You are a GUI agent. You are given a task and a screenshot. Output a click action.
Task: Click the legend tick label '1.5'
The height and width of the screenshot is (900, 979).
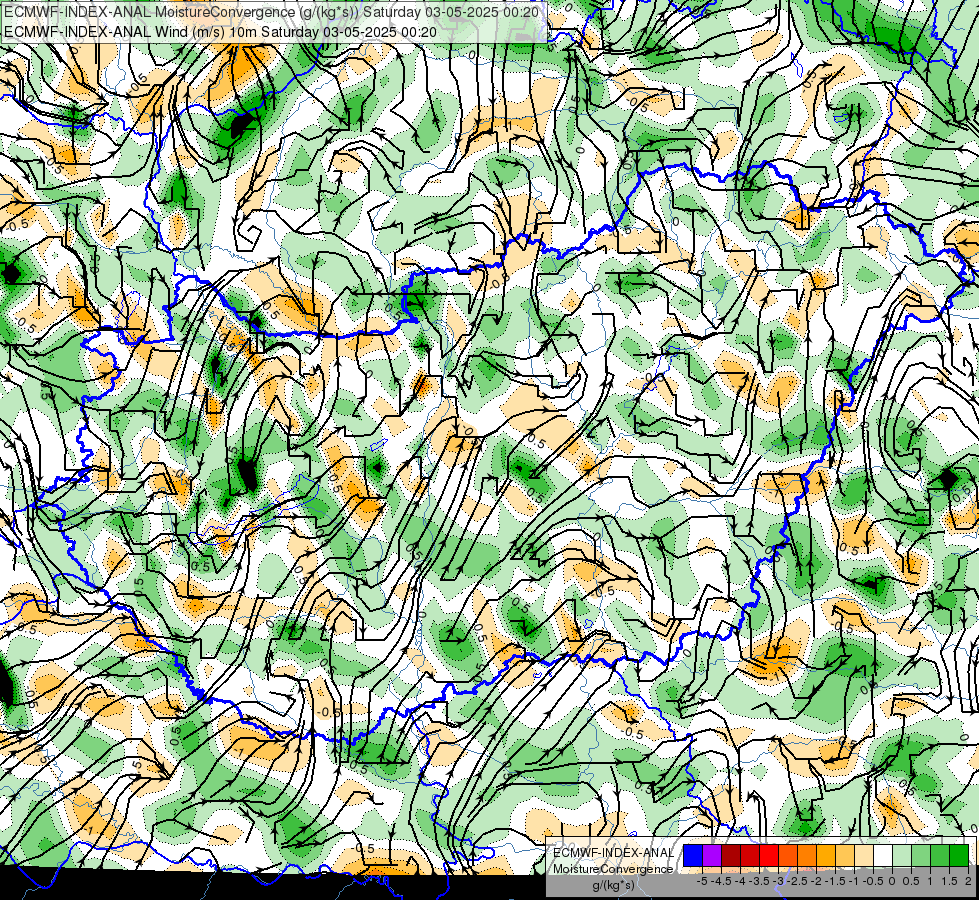(949, 881)
